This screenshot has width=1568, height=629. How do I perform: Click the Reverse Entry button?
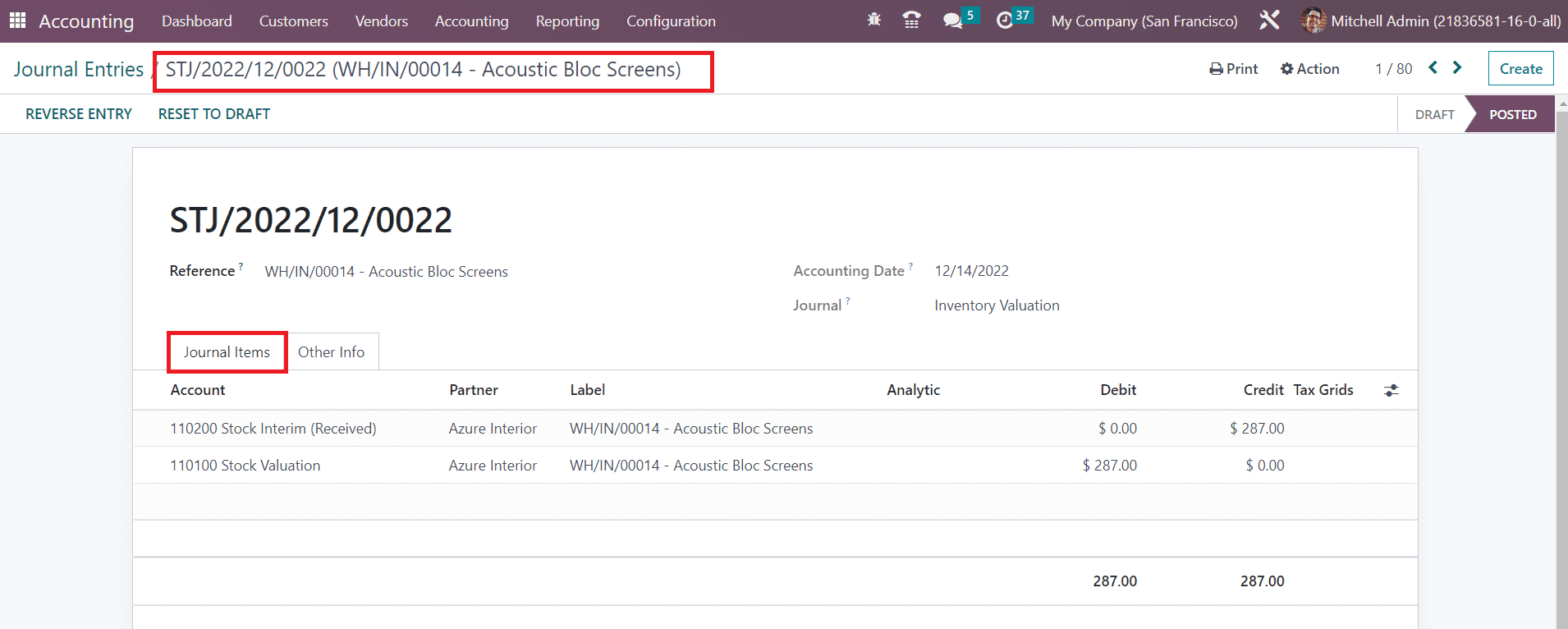click(x=79, y=114)
